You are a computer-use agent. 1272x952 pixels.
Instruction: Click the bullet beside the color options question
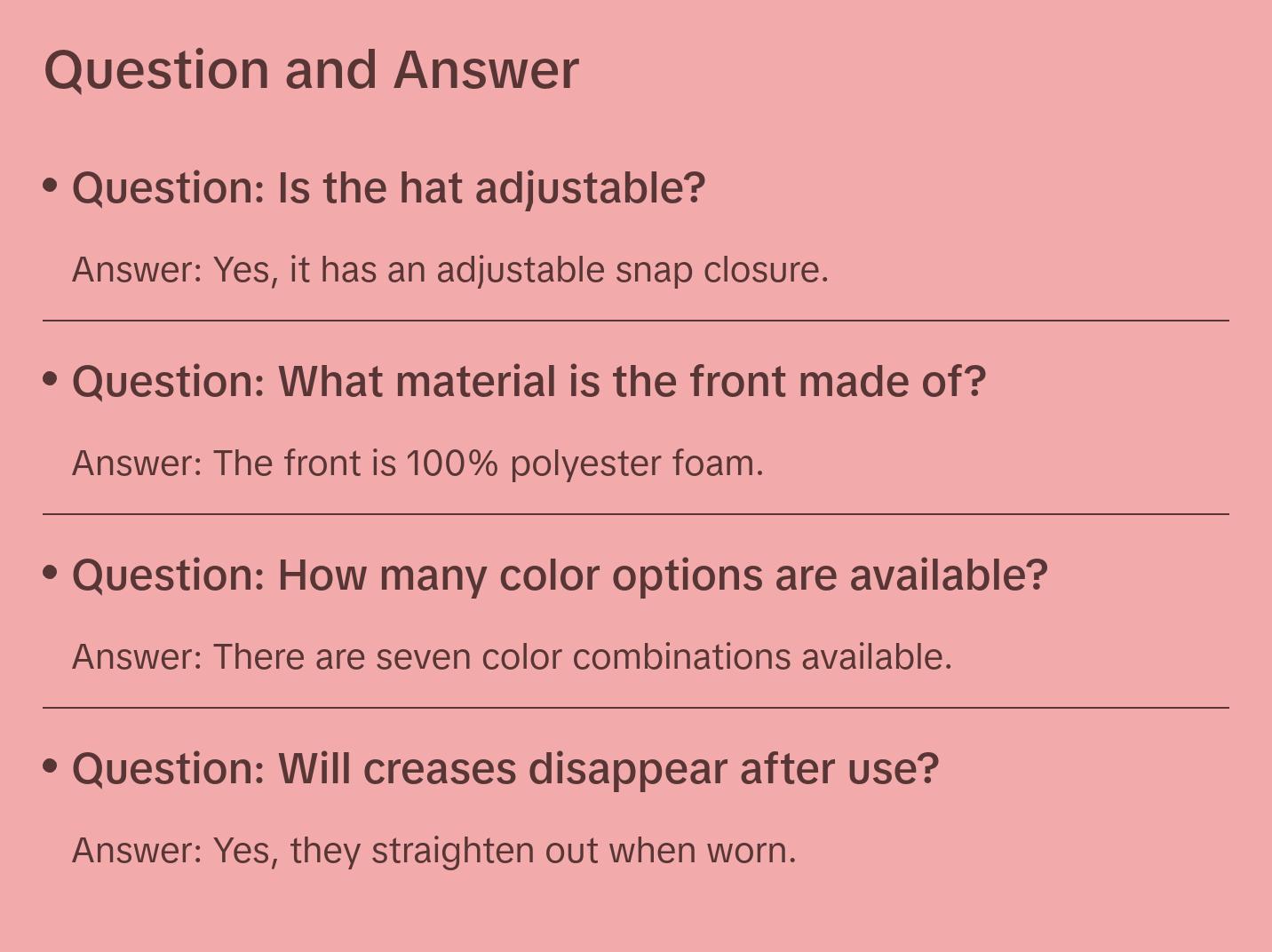coord(51,573)
